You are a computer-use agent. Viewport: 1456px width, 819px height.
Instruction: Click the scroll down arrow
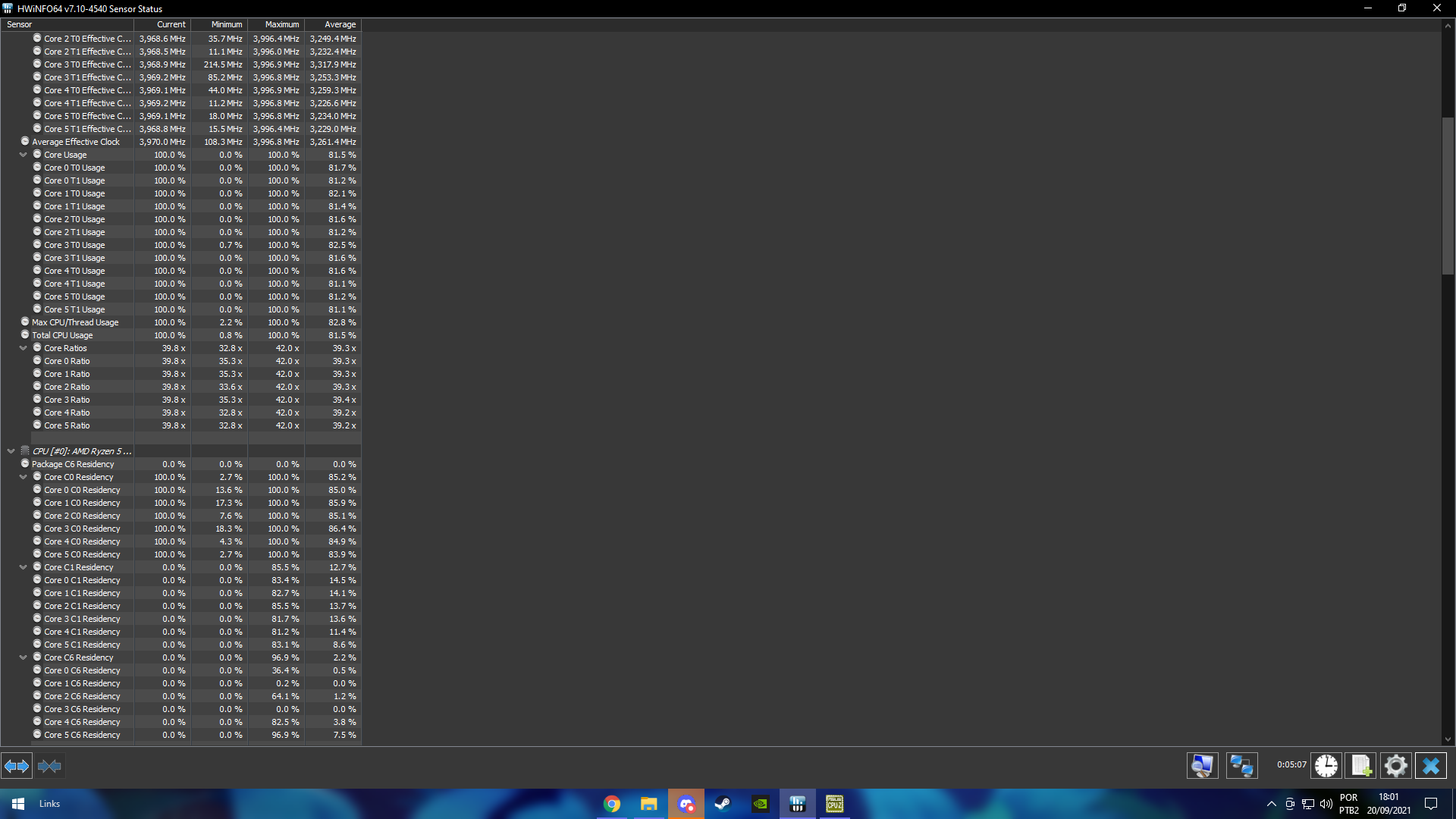coord(1448,739)
